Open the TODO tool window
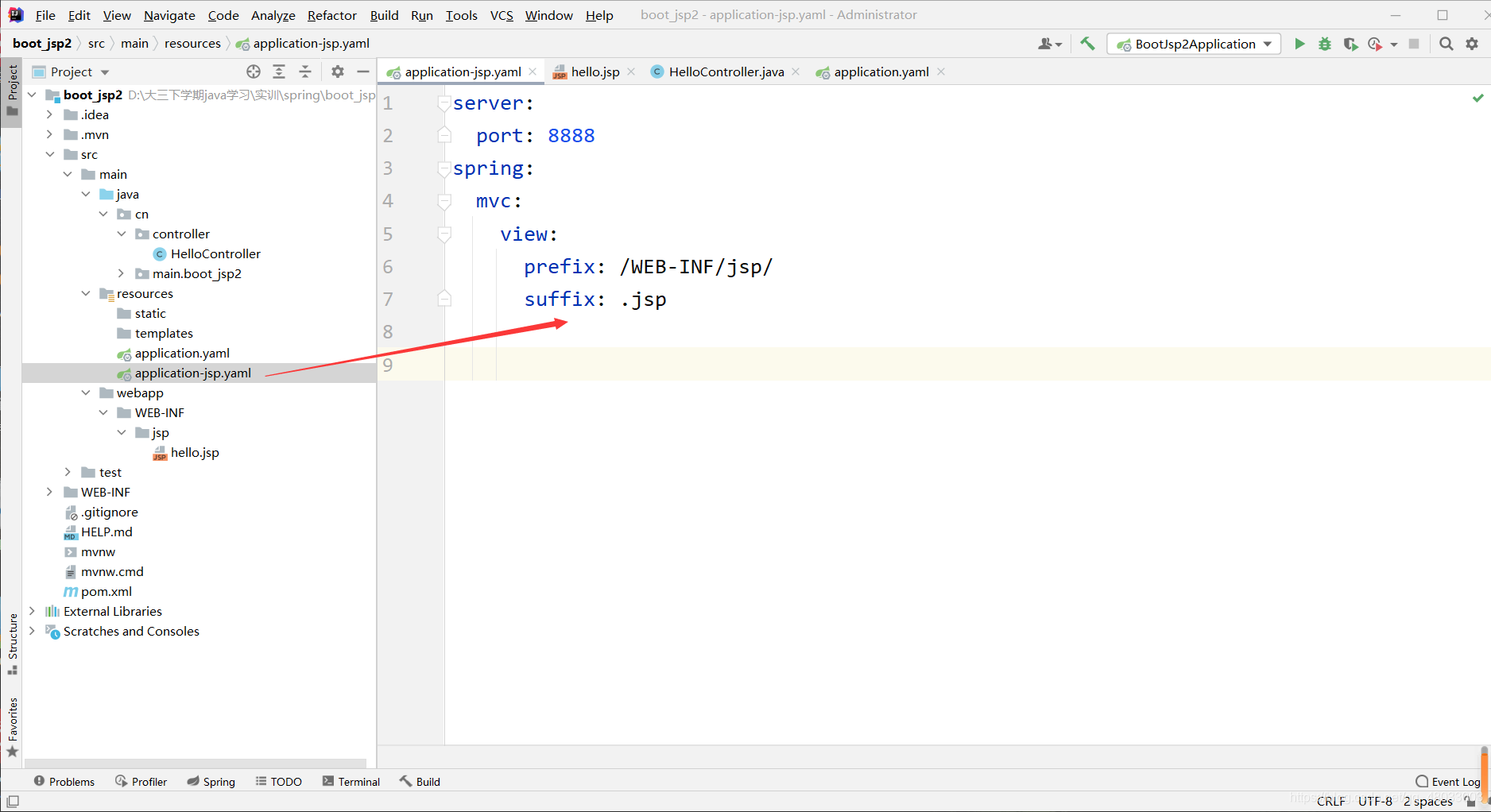This screenshot has width=1491, height=812. click(x=278, y=782)
